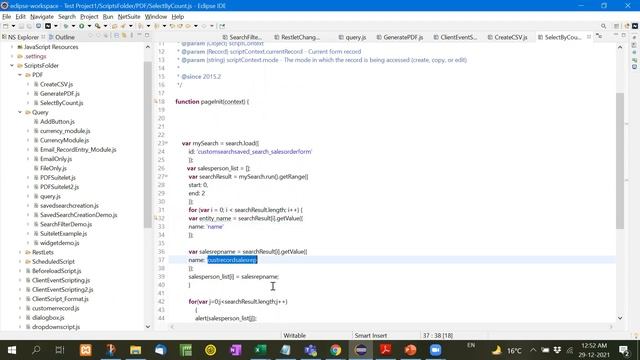The height and width of the screenshot is (360, 640).
Task: Click the editor horizontal scrollbar
Action: pyautogui.click(x=392, y=327)
